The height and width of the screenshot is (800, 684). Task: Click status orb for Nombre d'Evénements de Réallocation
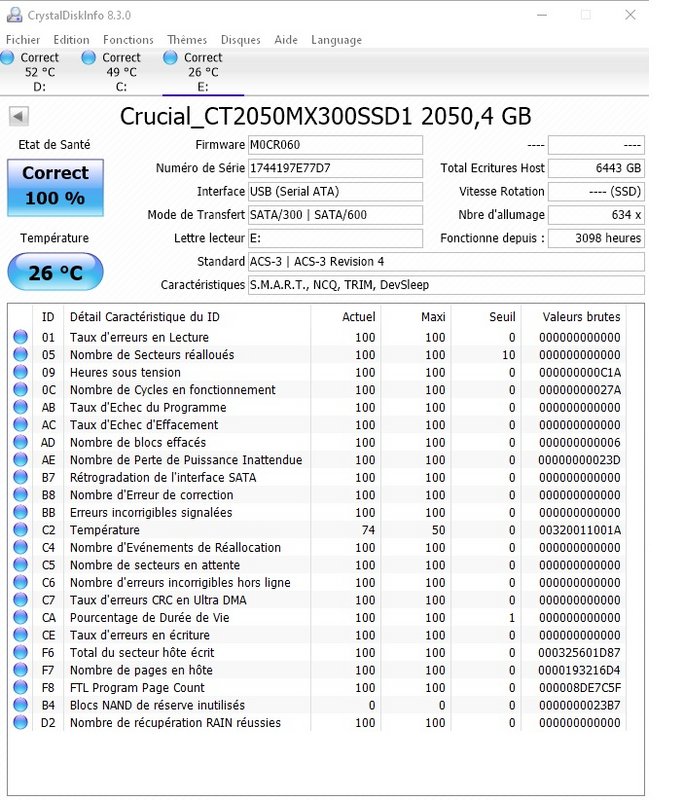tap(20, 547)
